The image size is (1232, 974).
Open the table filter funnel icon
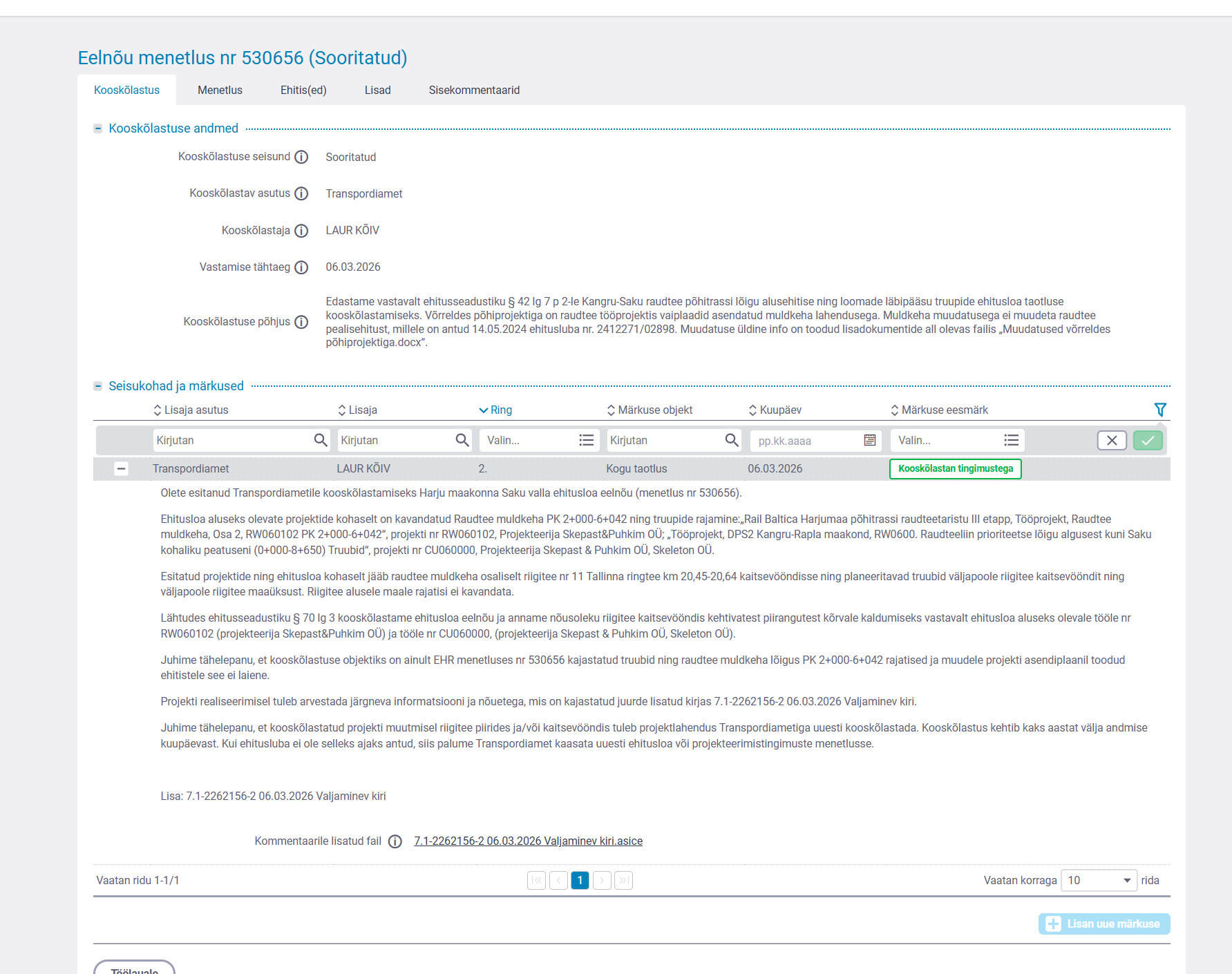[1160, 410]
